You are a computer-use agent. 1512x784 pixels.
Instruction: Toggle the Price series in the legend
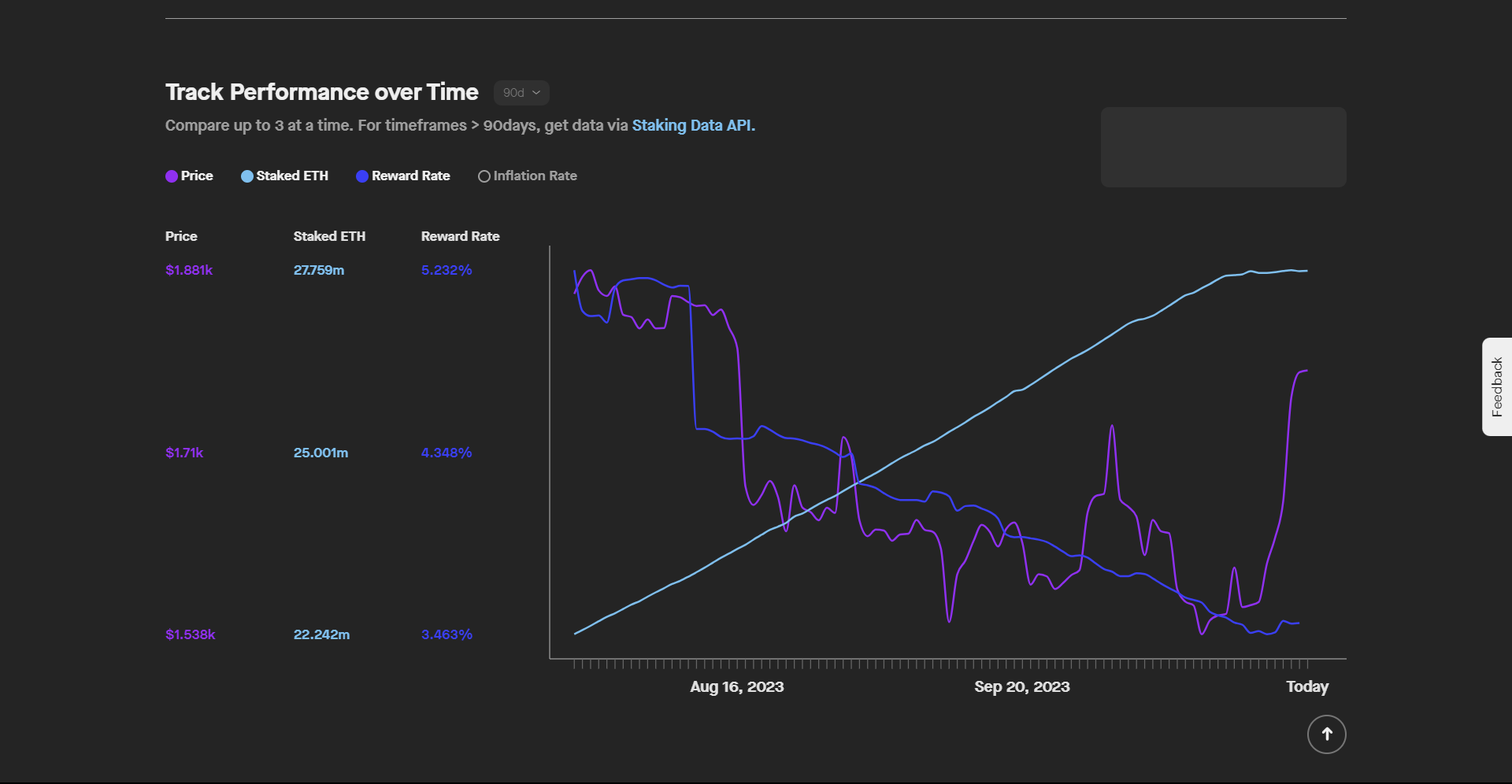(189, 176)
